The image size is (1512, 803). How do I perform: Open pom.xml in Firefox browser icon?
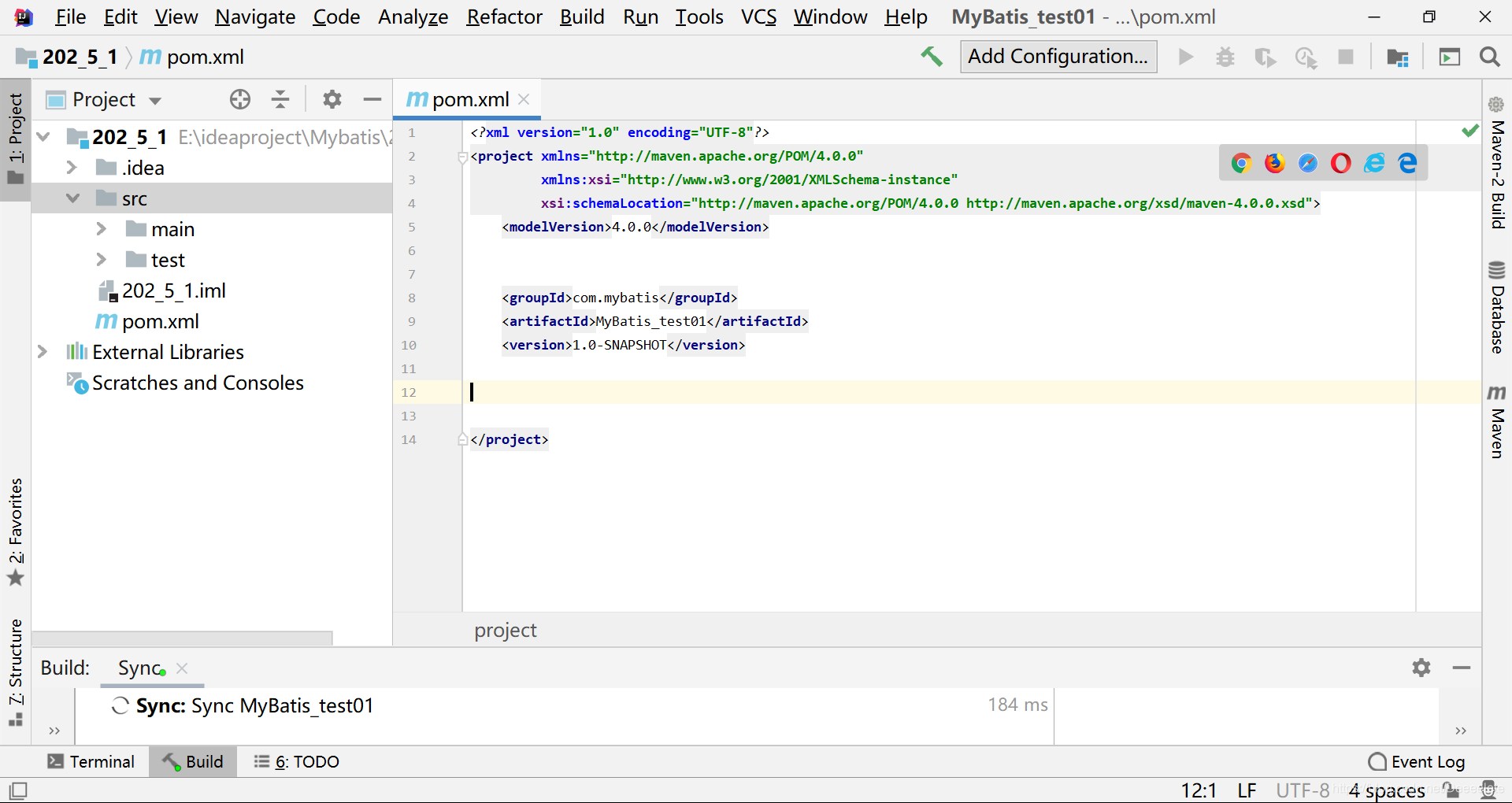click(x=1275, y=163)
